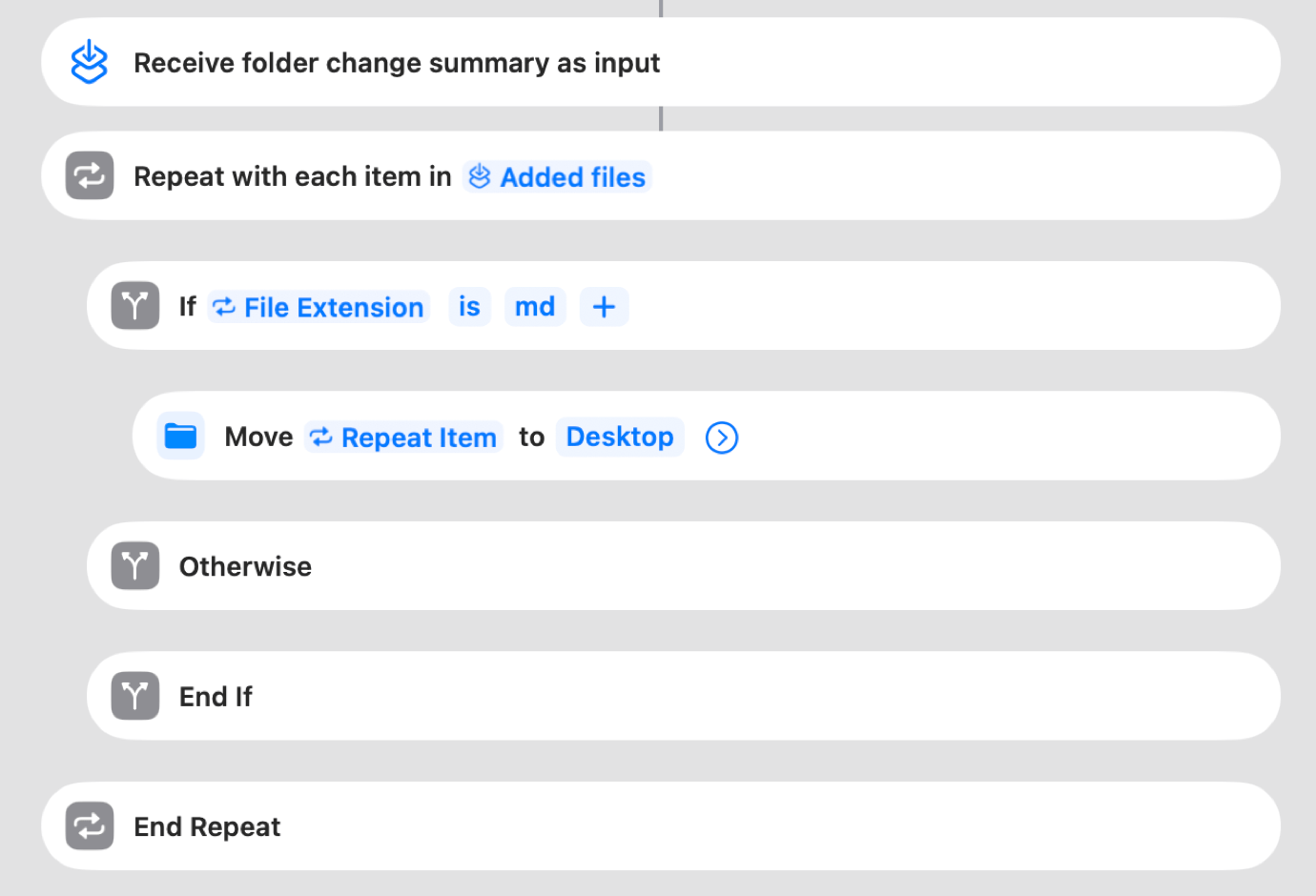Viewport: 1316px width, 896px height.
Task: Click the Repeat loop icon
Action: click(x=90, y=176)
